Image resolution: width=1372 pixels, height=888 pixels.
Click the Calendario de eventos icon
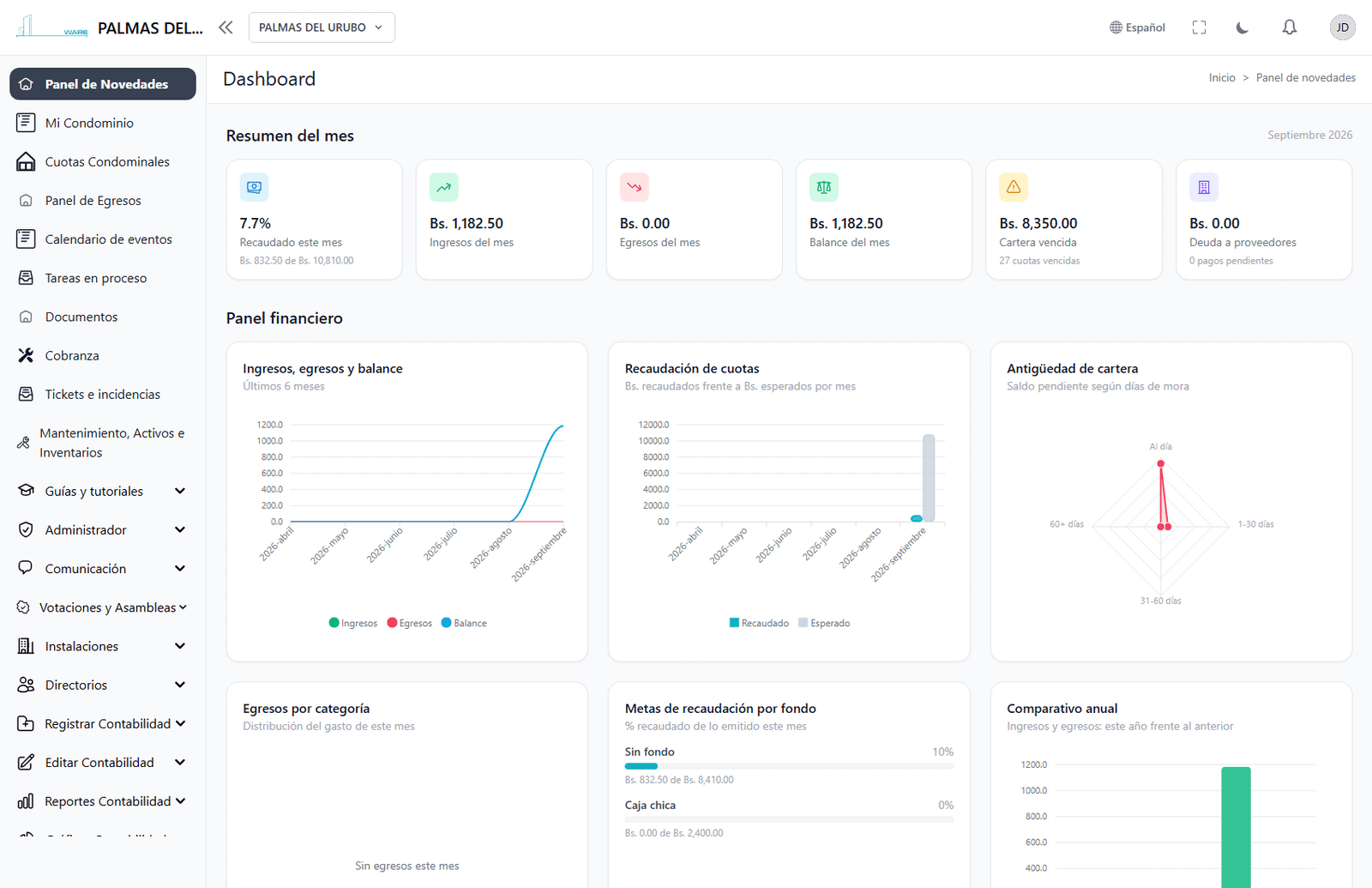pyautogui.click(x=26, y=239)
